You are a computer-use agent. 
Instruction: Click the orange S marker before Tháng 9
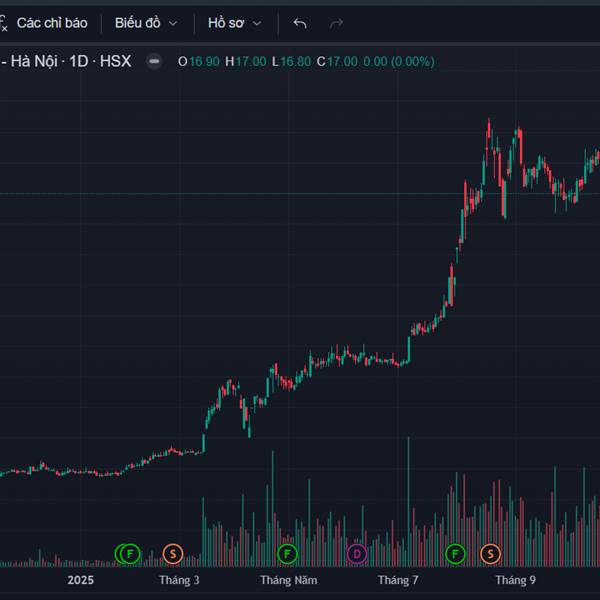point(490,553)
